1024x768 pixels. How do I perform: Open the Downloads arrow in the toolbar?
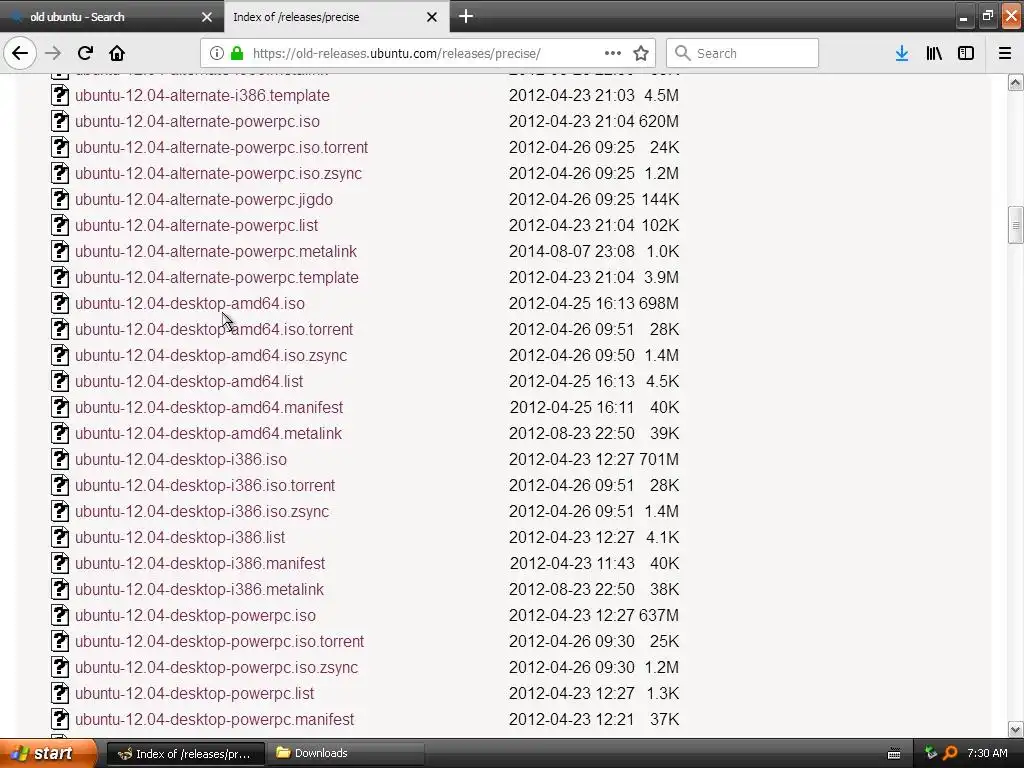[x=902, y=54]
